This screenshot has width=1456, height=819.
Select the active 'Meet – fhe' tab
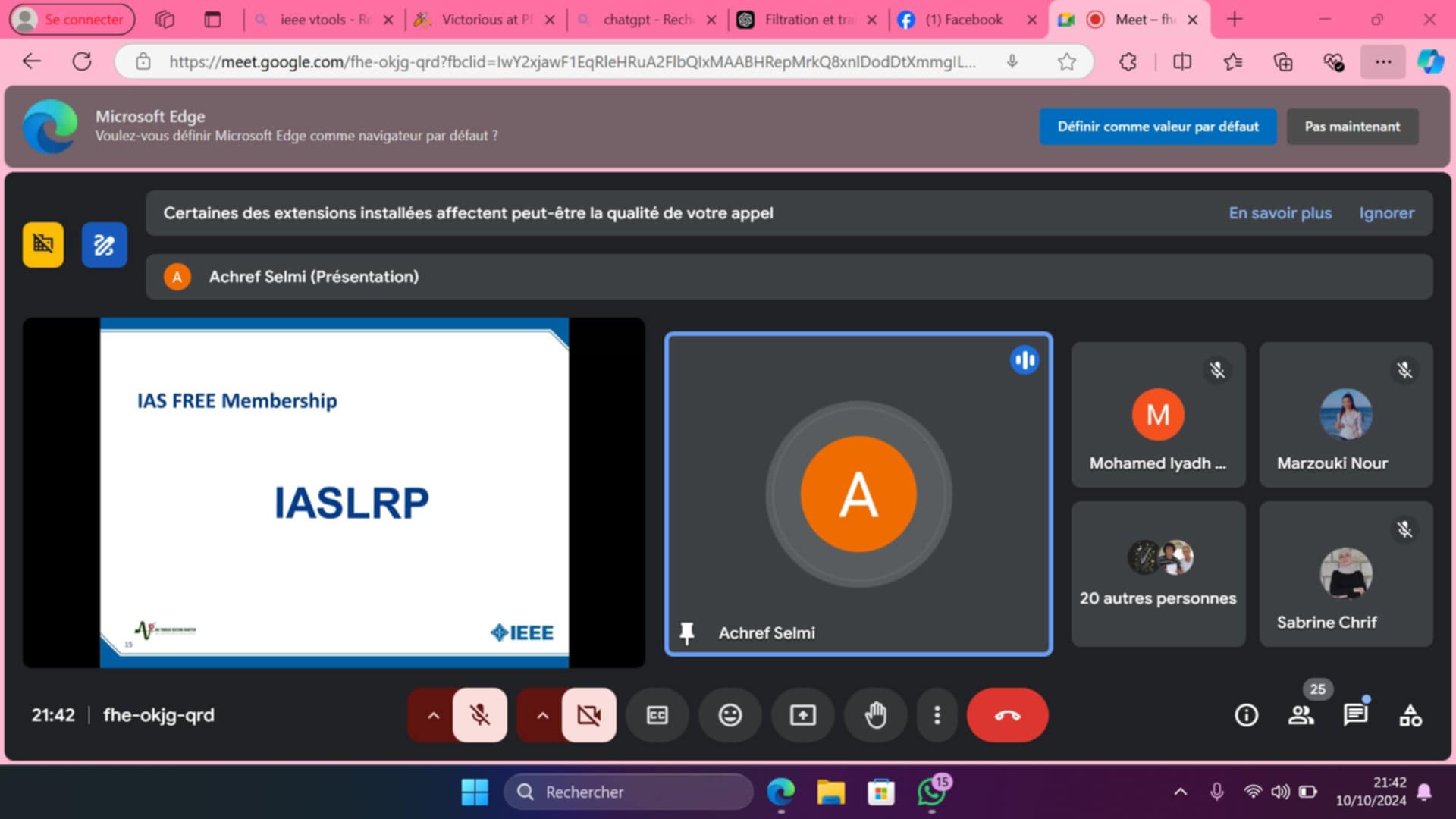click(x=1130, y=20)
